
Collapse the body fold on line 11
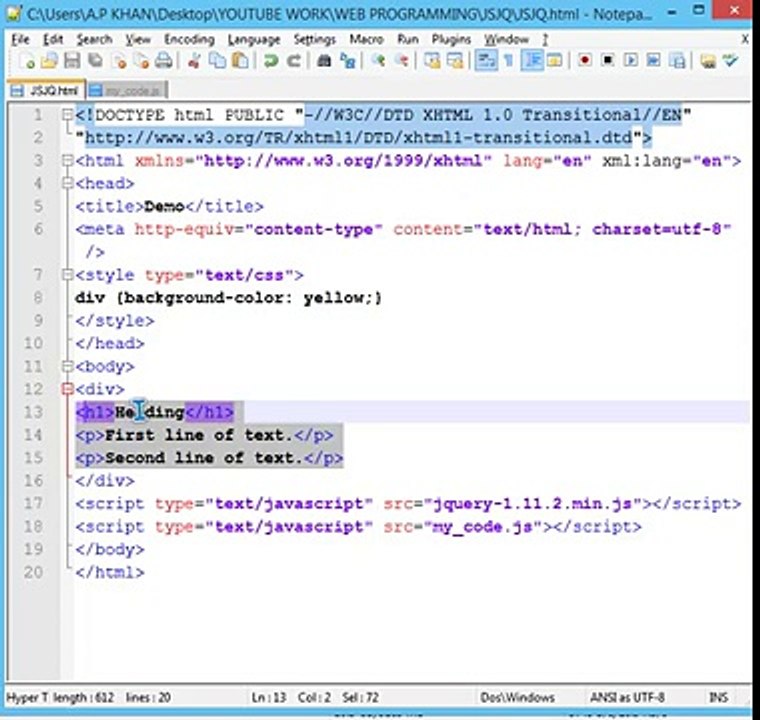[x=68, y=366]
